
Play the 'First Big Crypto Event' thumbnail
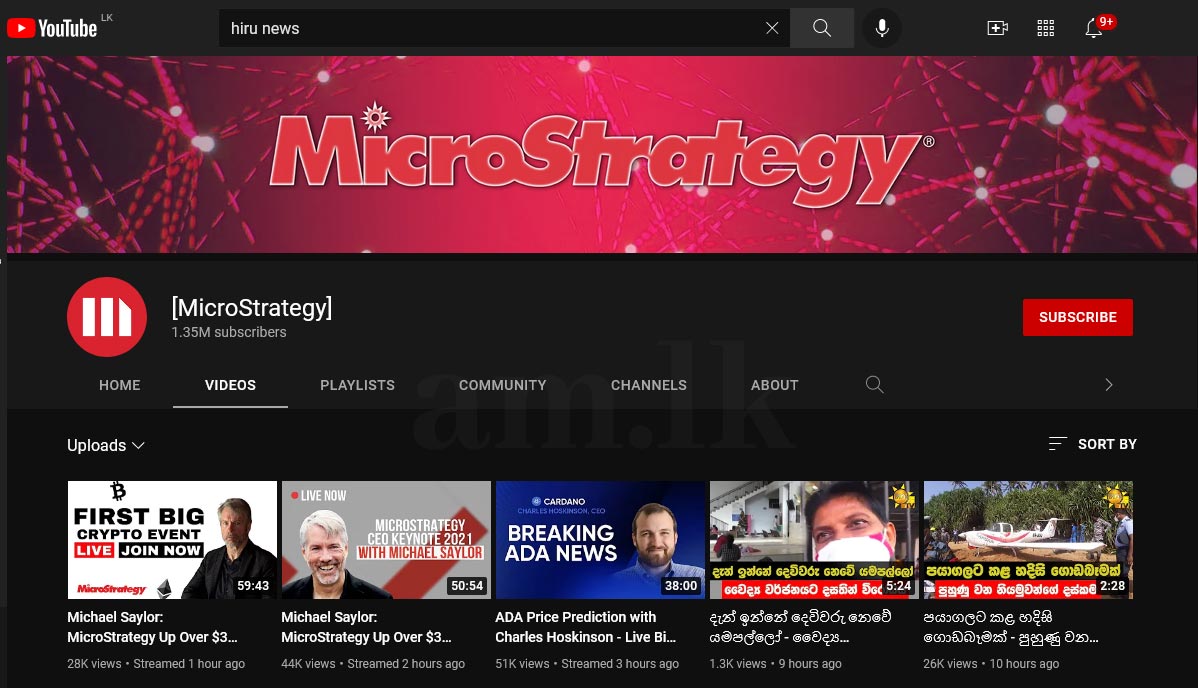[x=172, y=540]
